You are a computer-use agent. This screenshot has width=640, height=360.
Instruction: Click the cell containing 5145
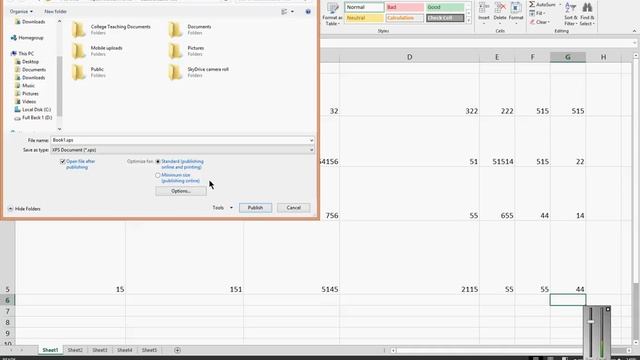click(x=291, y=258)
